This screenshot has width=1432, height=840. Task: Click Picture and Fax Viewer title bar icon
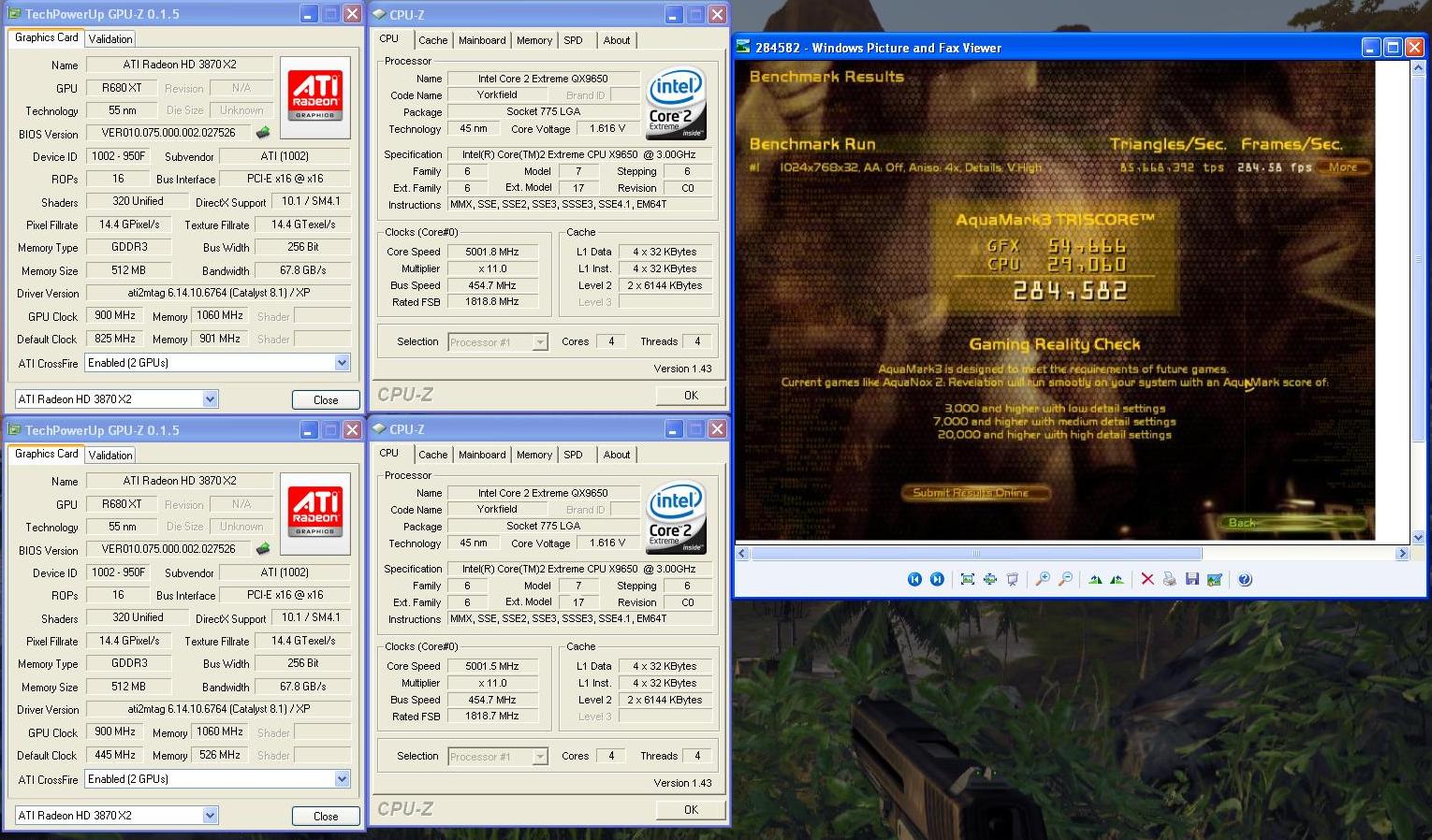click(x=745, y=48)
